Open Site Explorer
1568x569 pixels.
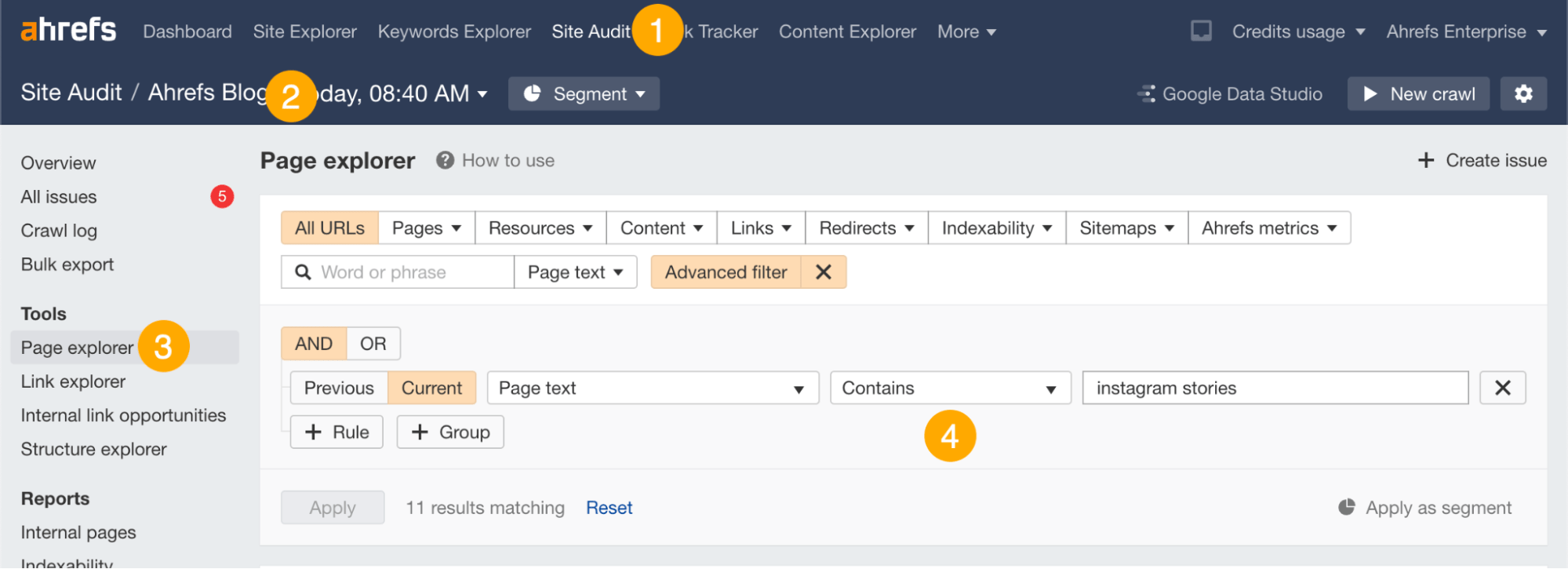click(x=304, y=31)
